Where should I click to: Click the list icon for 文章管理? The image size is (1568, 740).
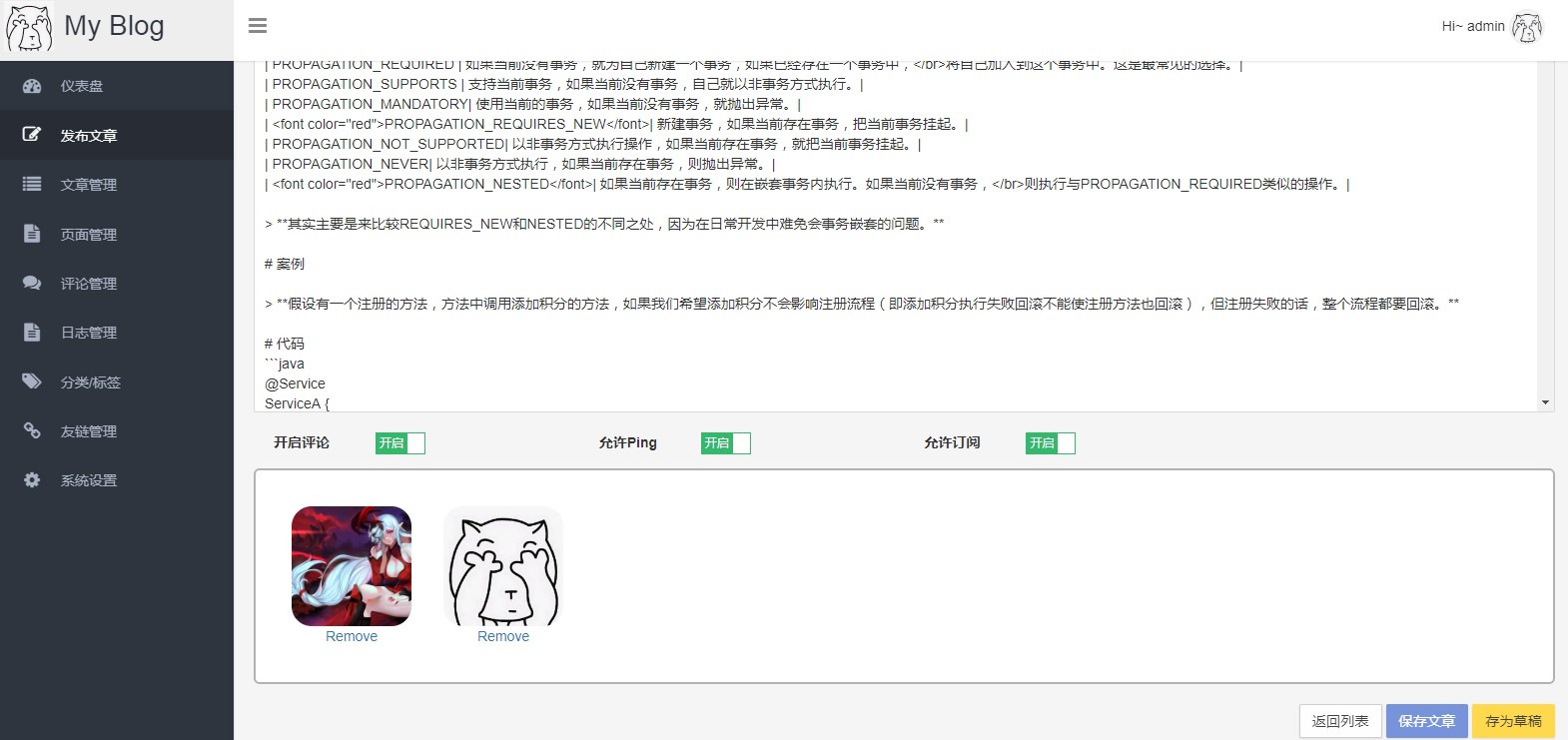coord(32,184)
